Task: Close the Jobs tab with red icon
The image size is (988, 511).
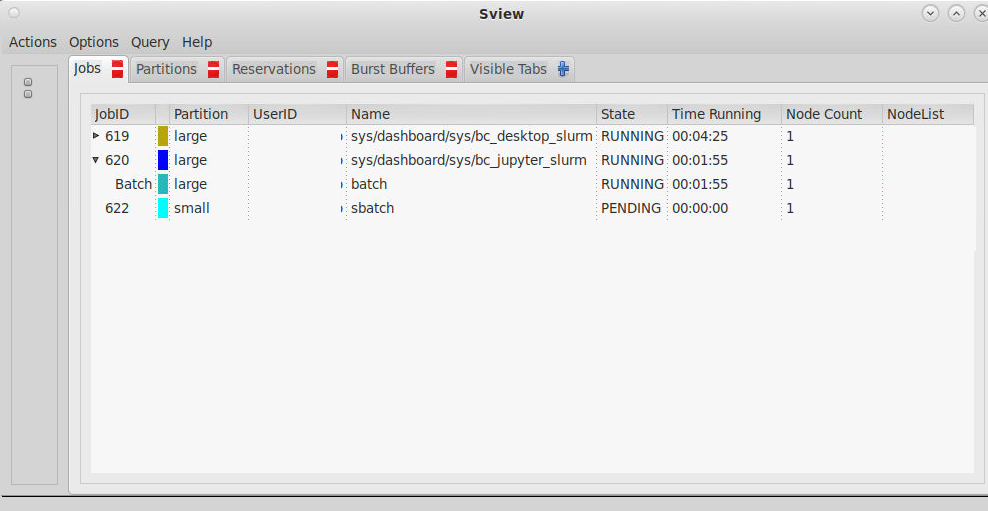Action: click(118, 69)
